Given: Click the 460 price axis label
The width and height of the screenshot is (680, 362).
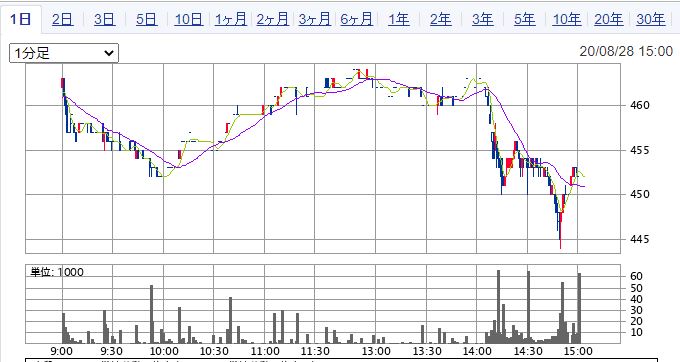Looking at the screenshot, I should (640, 105).
